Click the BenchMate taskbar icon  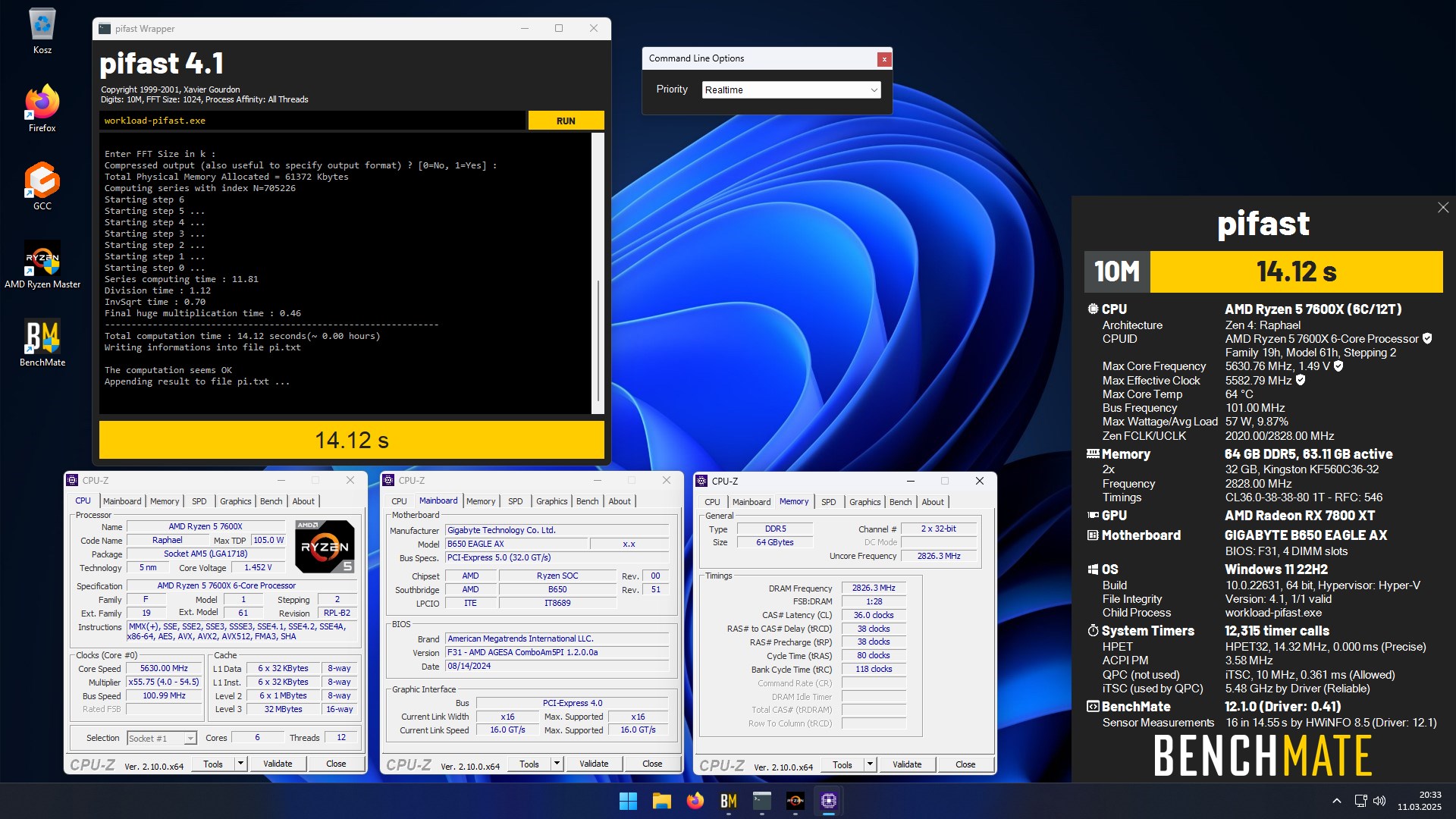point(728,801)
